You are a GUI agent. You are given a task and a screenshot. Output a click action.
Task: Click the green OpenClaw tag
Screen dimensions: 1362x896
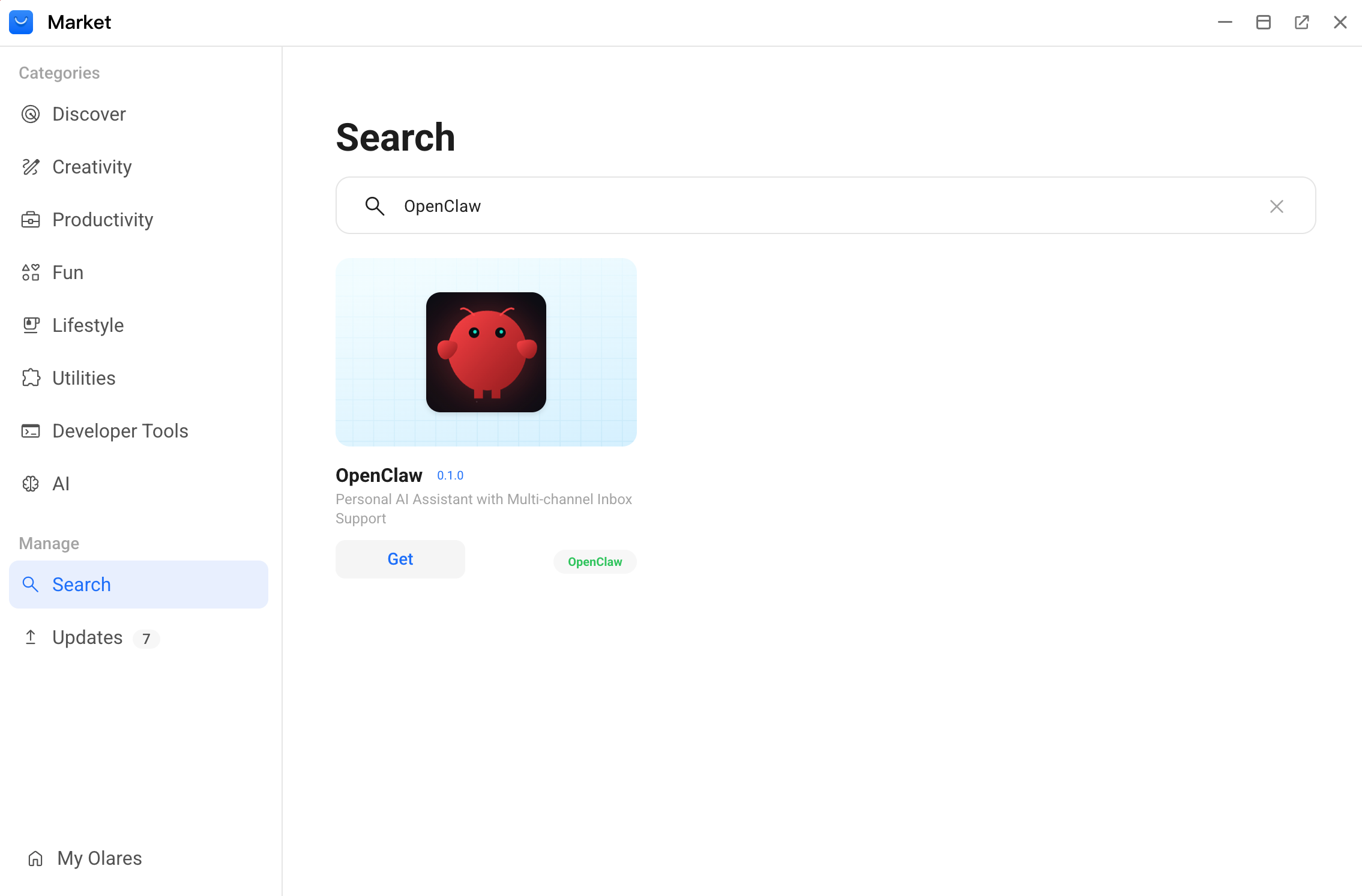click(595, 562)
